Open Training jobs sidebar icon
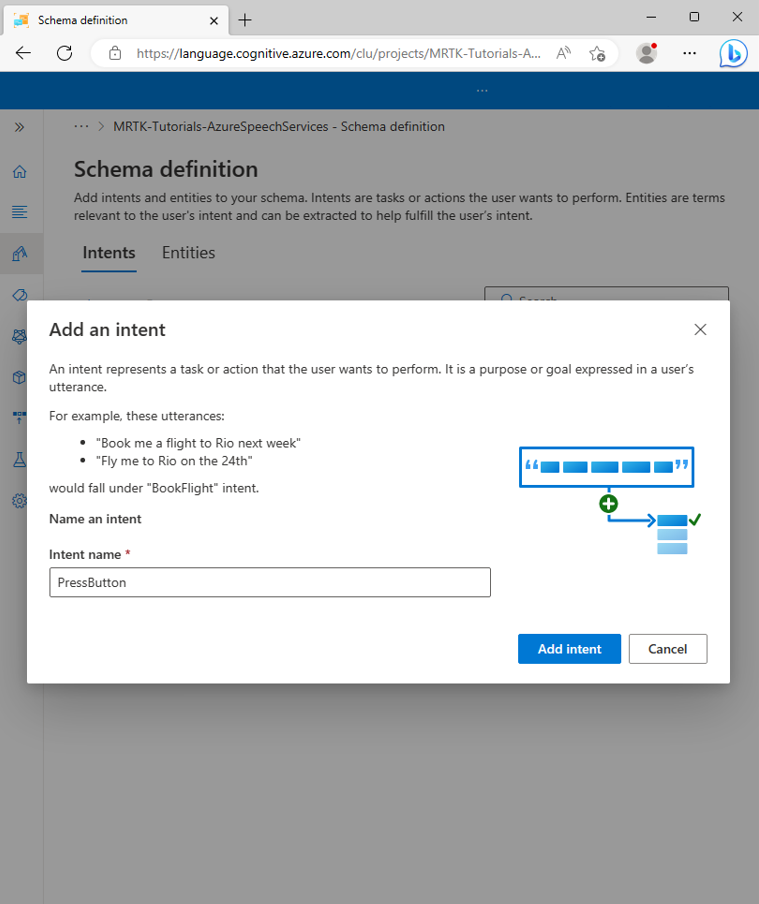Screen dimensions: 759x904 (x=19, y=336)
